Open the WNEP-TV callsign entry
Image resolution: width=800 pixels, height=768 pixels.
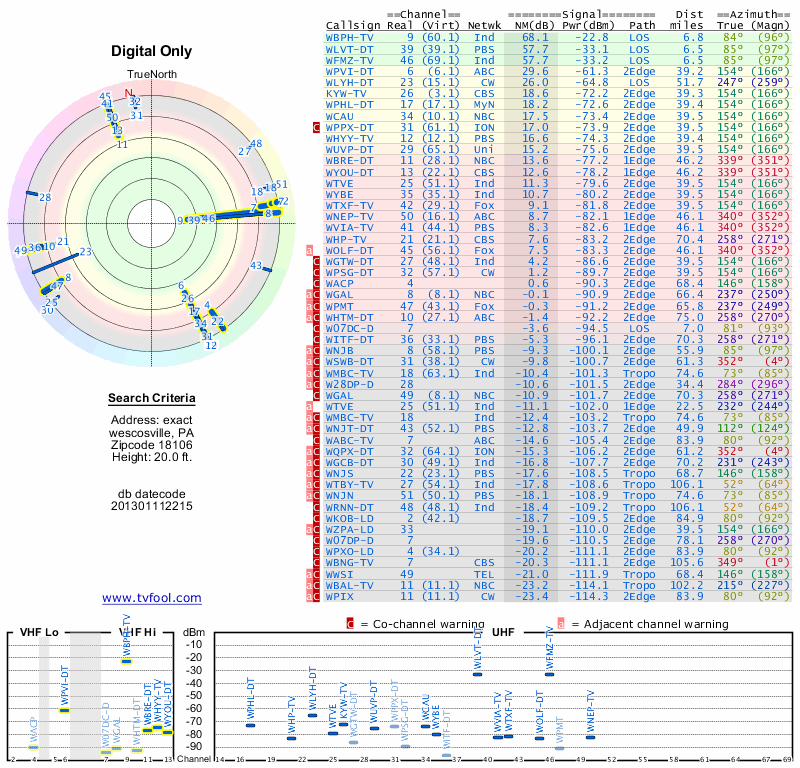pos(350,215)
